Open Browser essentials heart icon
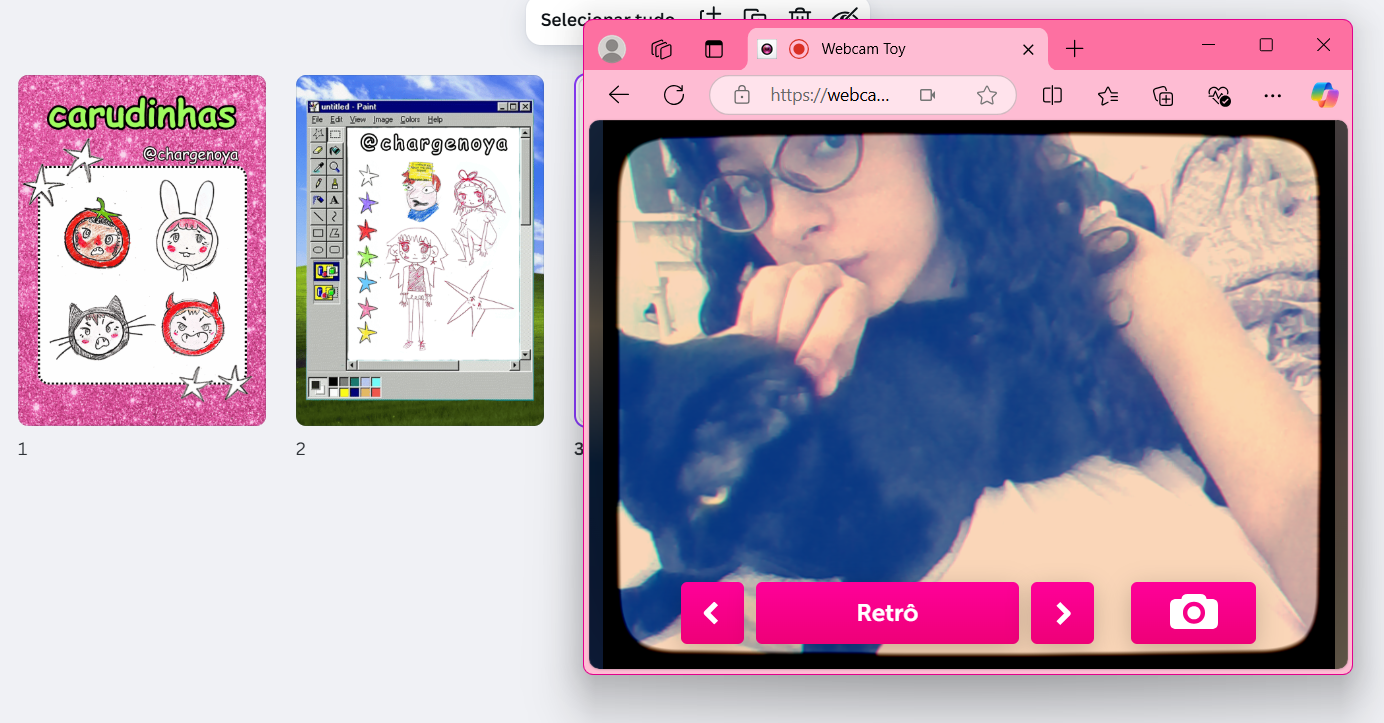The image size is (1384, 723). coord(1218,95)
